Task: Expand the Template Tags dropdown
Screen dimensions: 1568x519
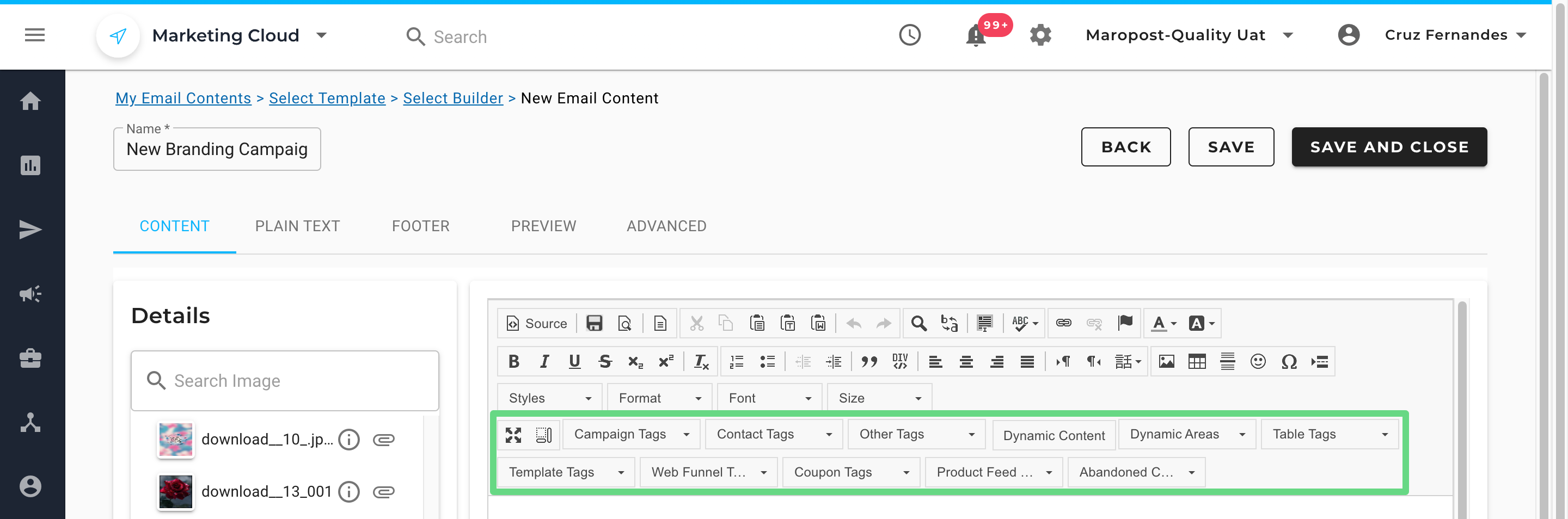Action: click(566, 472)
